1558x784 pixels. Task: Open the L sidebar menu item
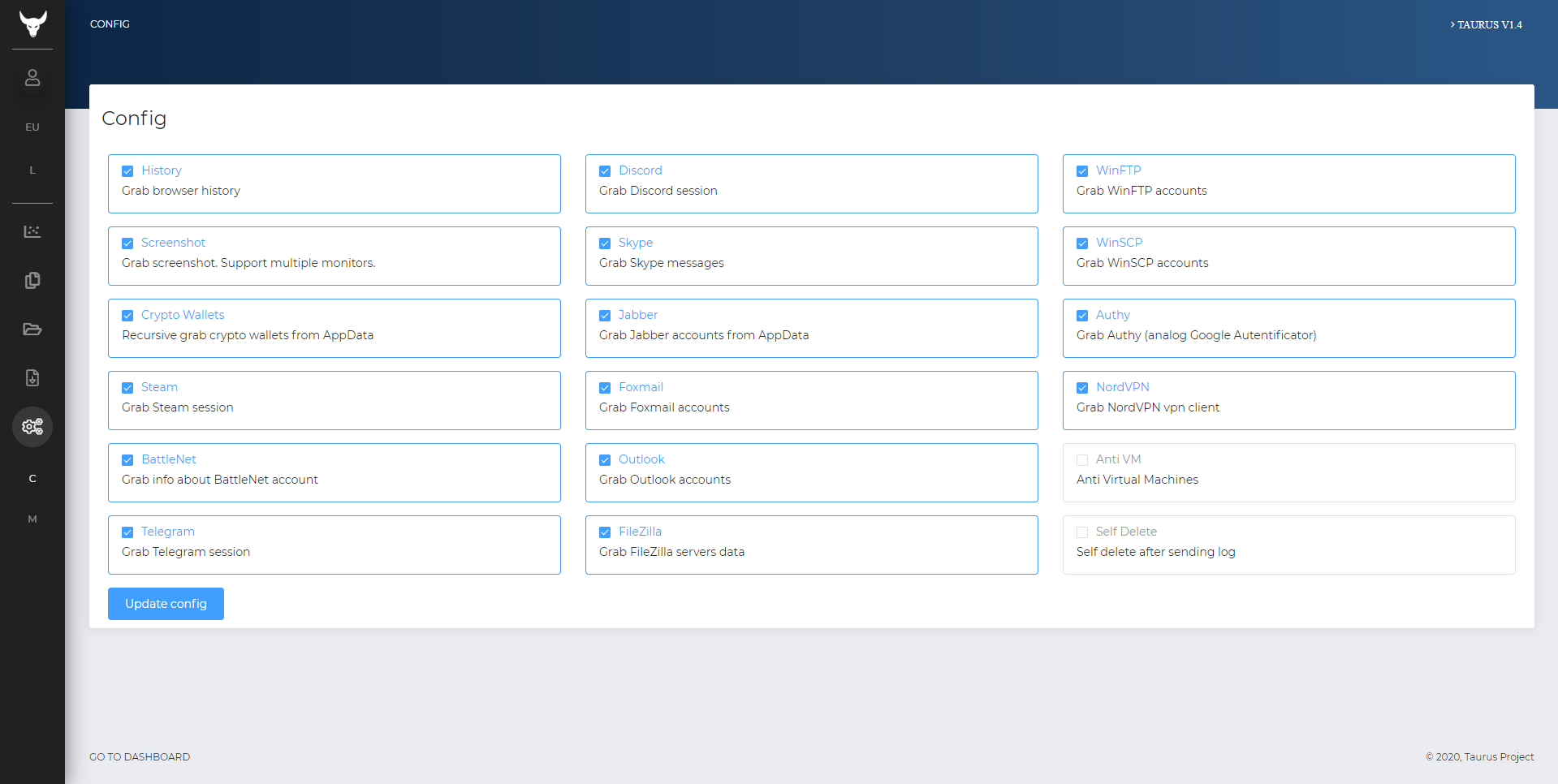(x=32, y=170)
